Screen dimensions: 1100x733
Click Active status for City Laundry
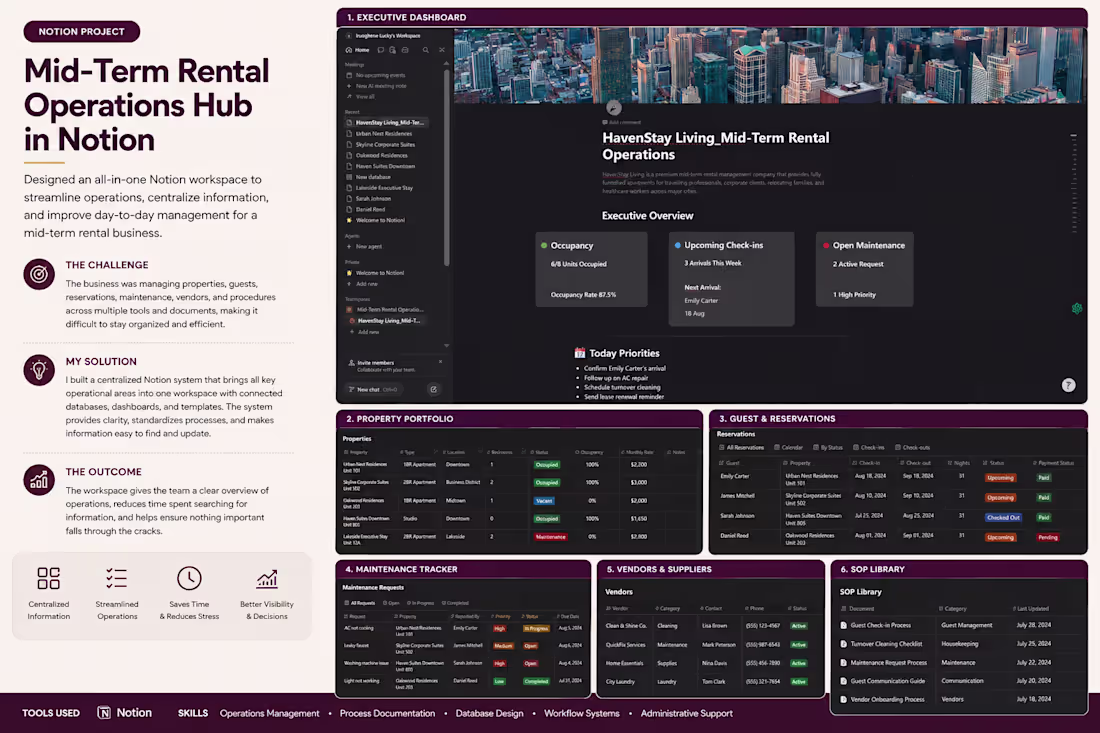(x=798, y=682)
